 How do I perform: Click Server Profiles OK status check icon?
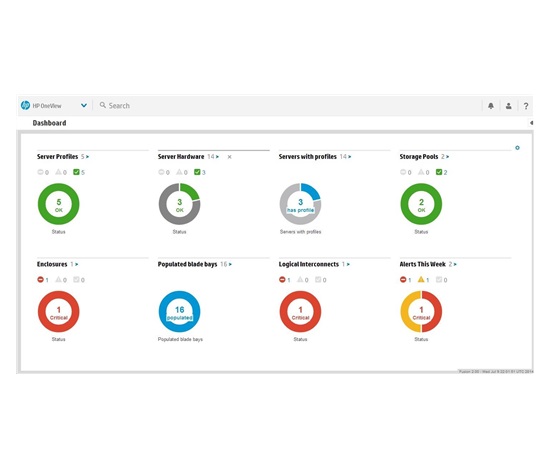click(x=76, y=172)
